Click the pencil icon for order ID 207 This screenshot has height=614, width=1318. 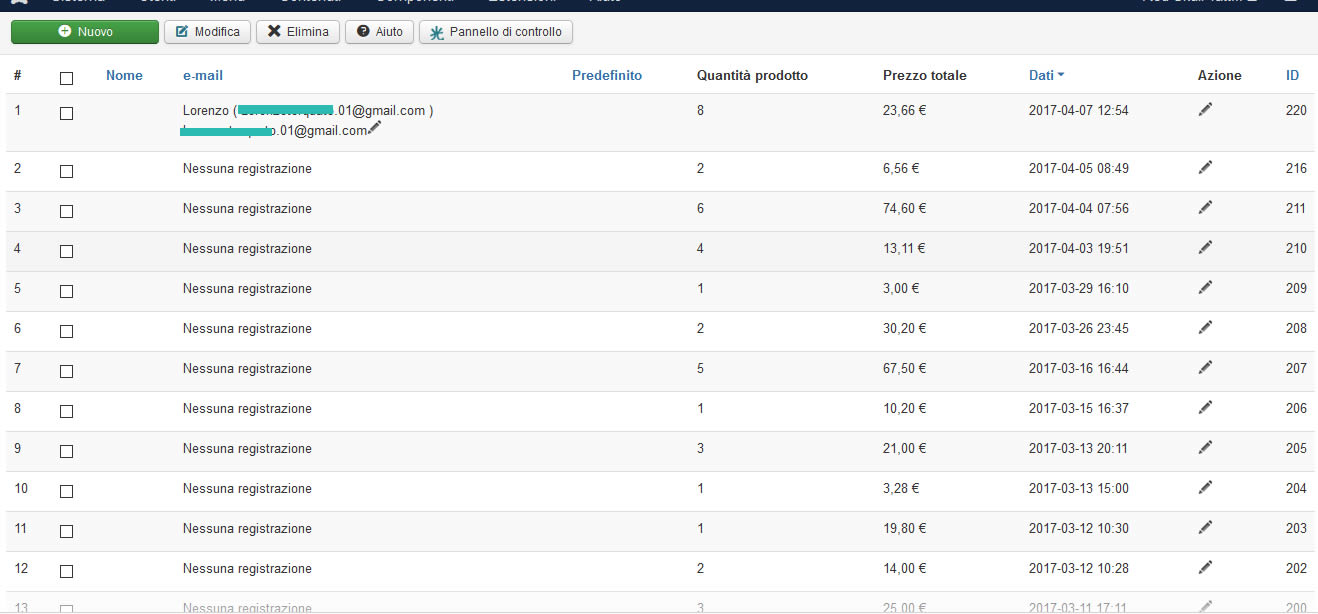click(x=1205, y=368)
